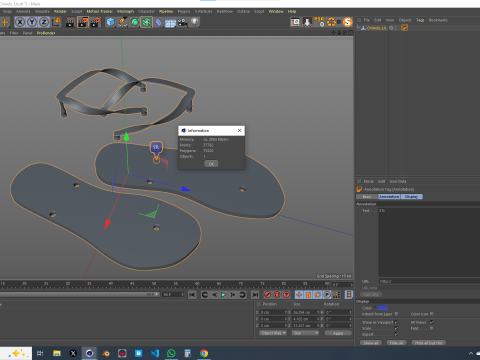Toggle autokeying red button
This screenshot has width=480, height=360.
(x=277, y=295)
